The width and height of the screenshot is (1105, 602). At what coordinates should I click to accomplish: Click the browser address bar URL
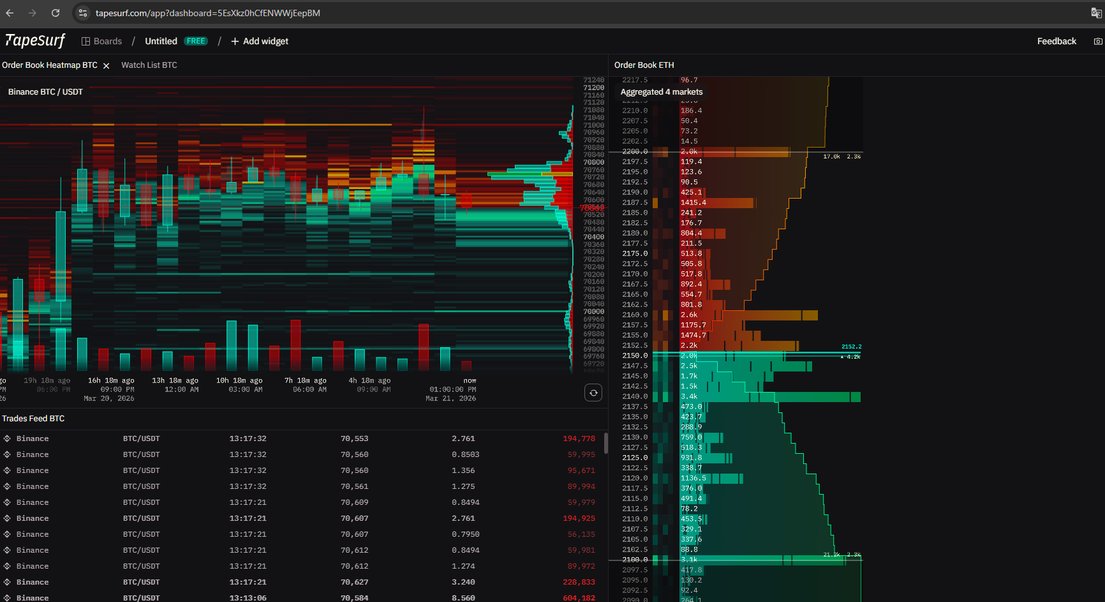pyautogui.click(x=208, y=13)
